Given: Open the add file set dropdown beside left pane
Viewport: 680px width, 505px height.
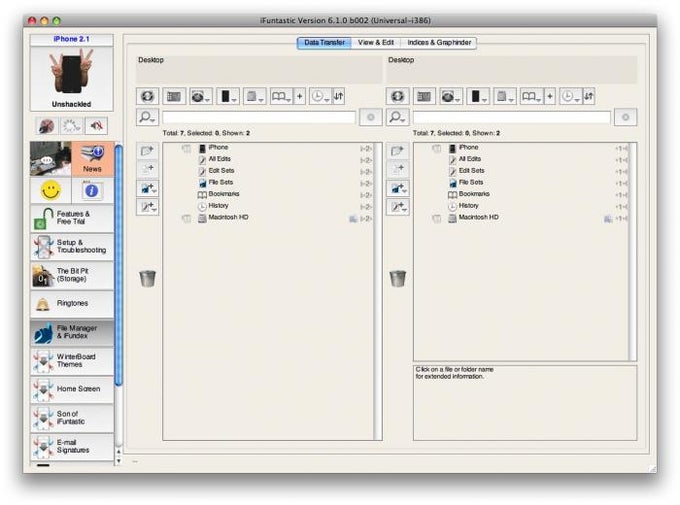Looking at the screenshot, I should coord(147,188).
